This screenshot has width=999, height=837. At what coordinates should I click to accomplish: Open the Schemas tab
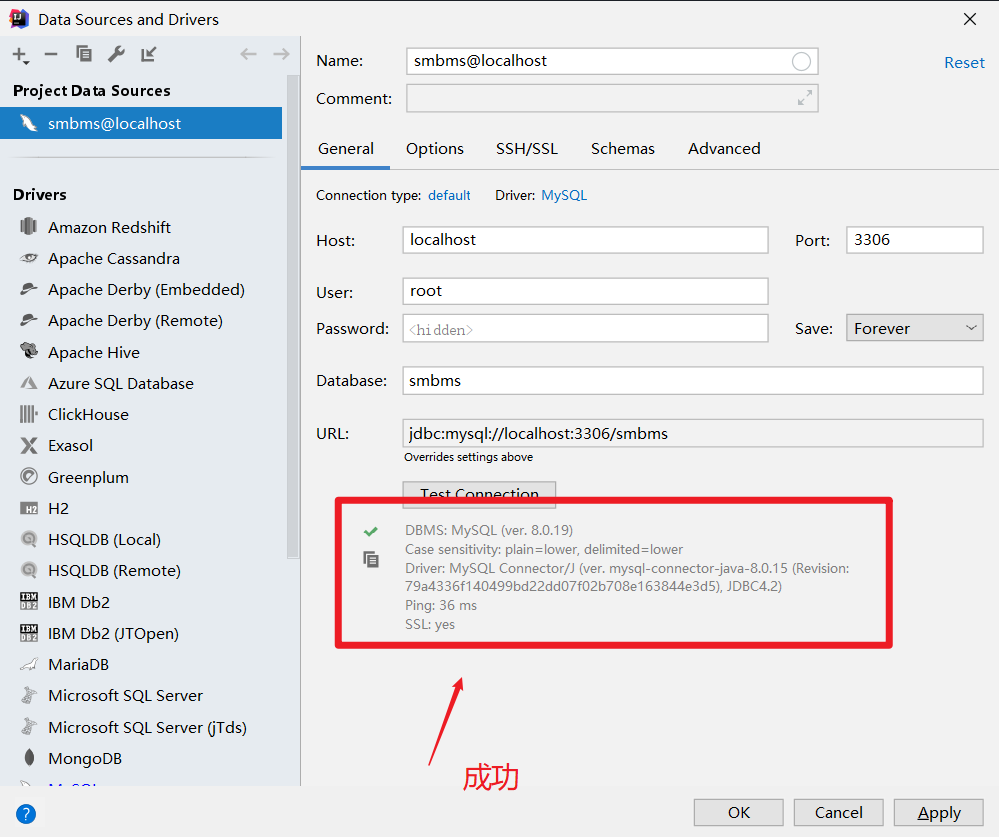click(x=622, y=148)
